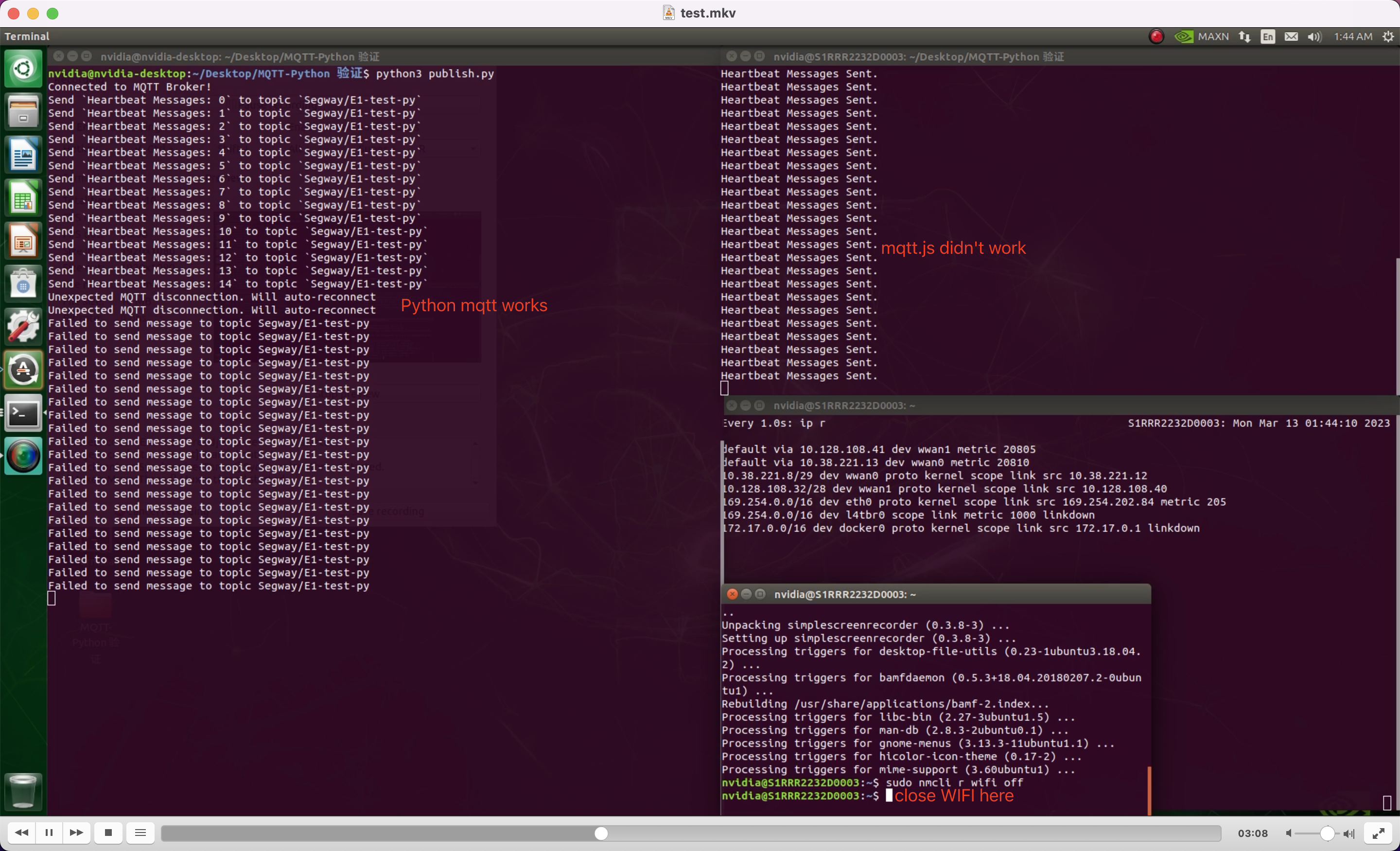Viewport: 1400px width, 851px height.
Task: Toggle the playlist view button
Action: pos(140,833)
